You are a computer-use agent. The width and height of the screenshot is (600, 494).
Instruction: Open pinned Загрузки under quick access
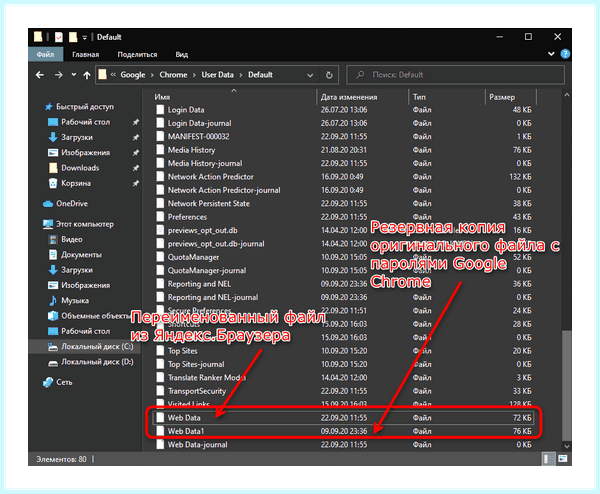click(77, 137)
